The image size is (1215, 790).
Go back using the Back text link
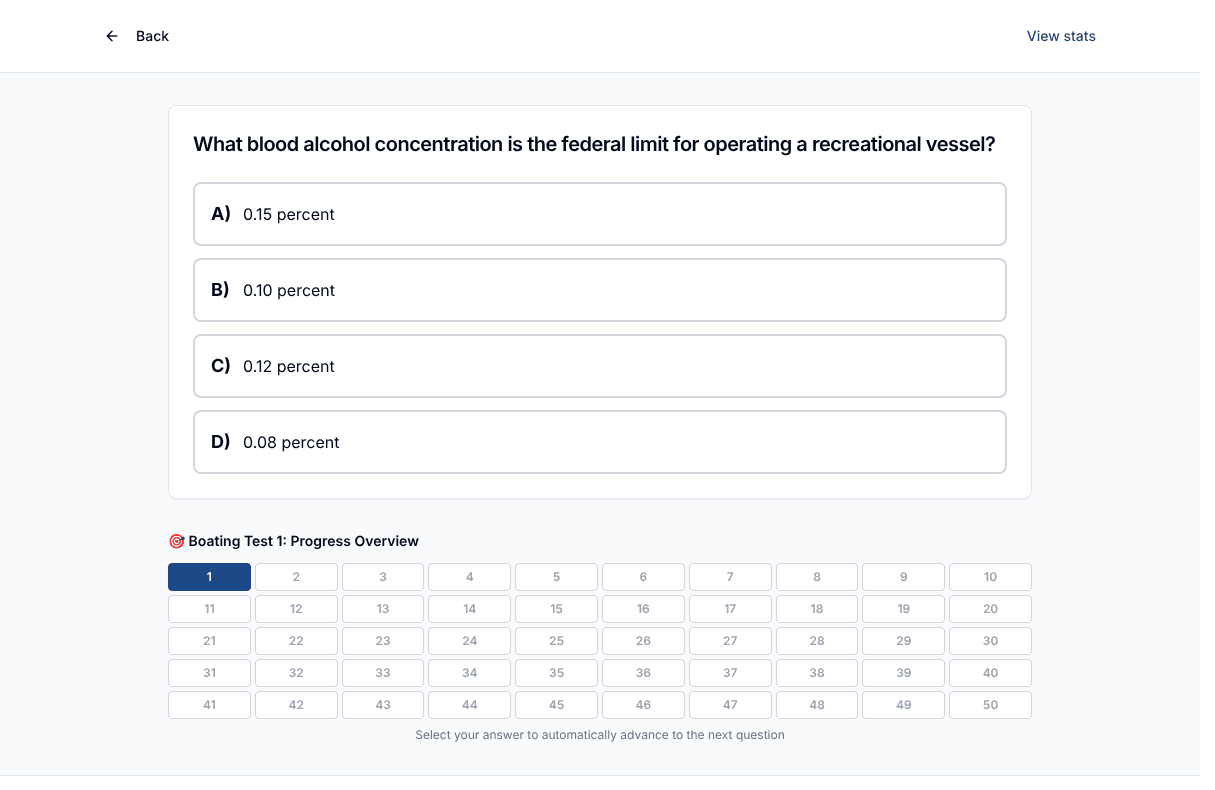click(x=152, y=36)
